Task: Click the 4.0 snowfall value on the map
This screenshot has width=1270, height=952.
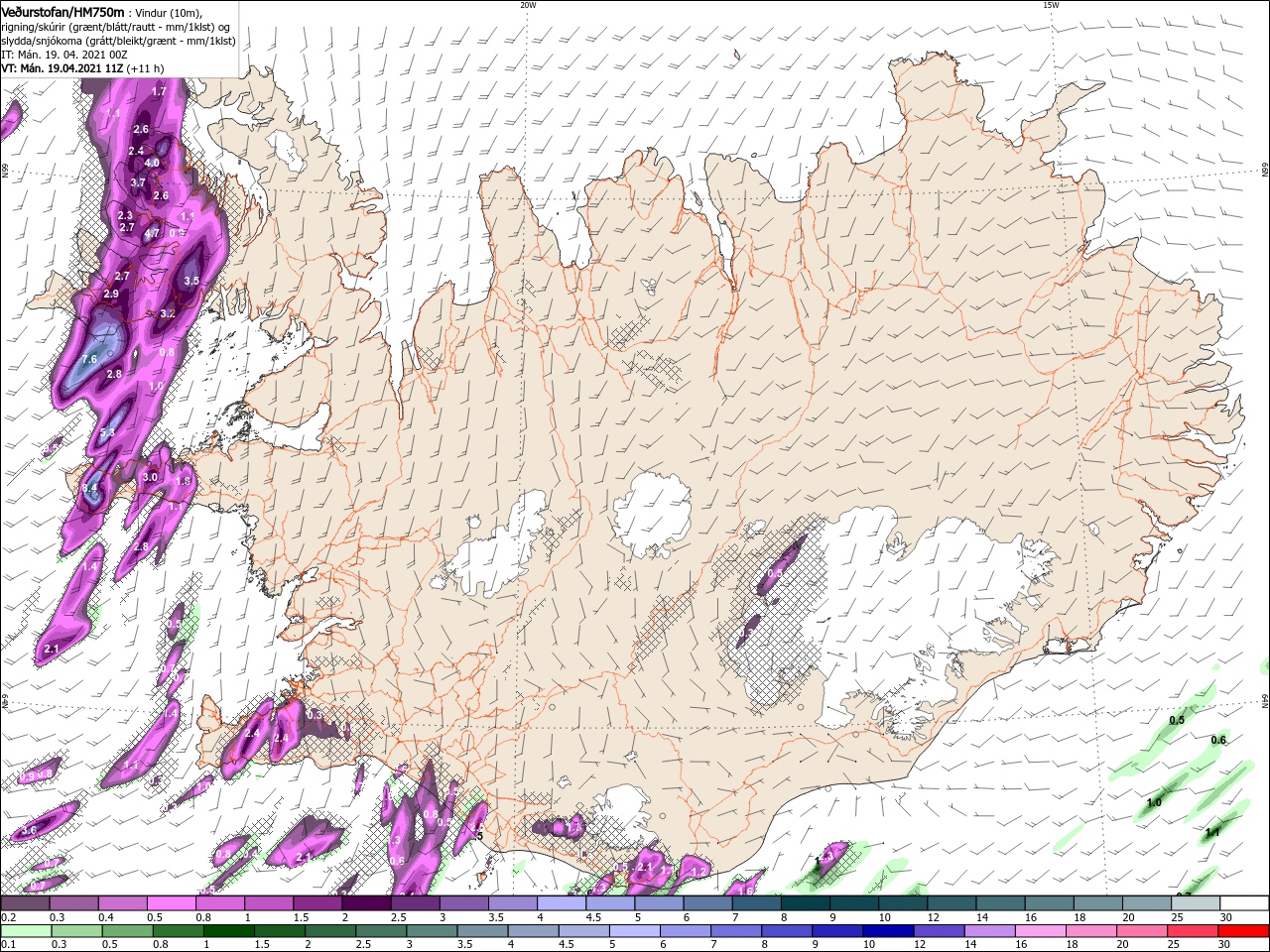Action: pyautogui.click(x=152, y=163)
